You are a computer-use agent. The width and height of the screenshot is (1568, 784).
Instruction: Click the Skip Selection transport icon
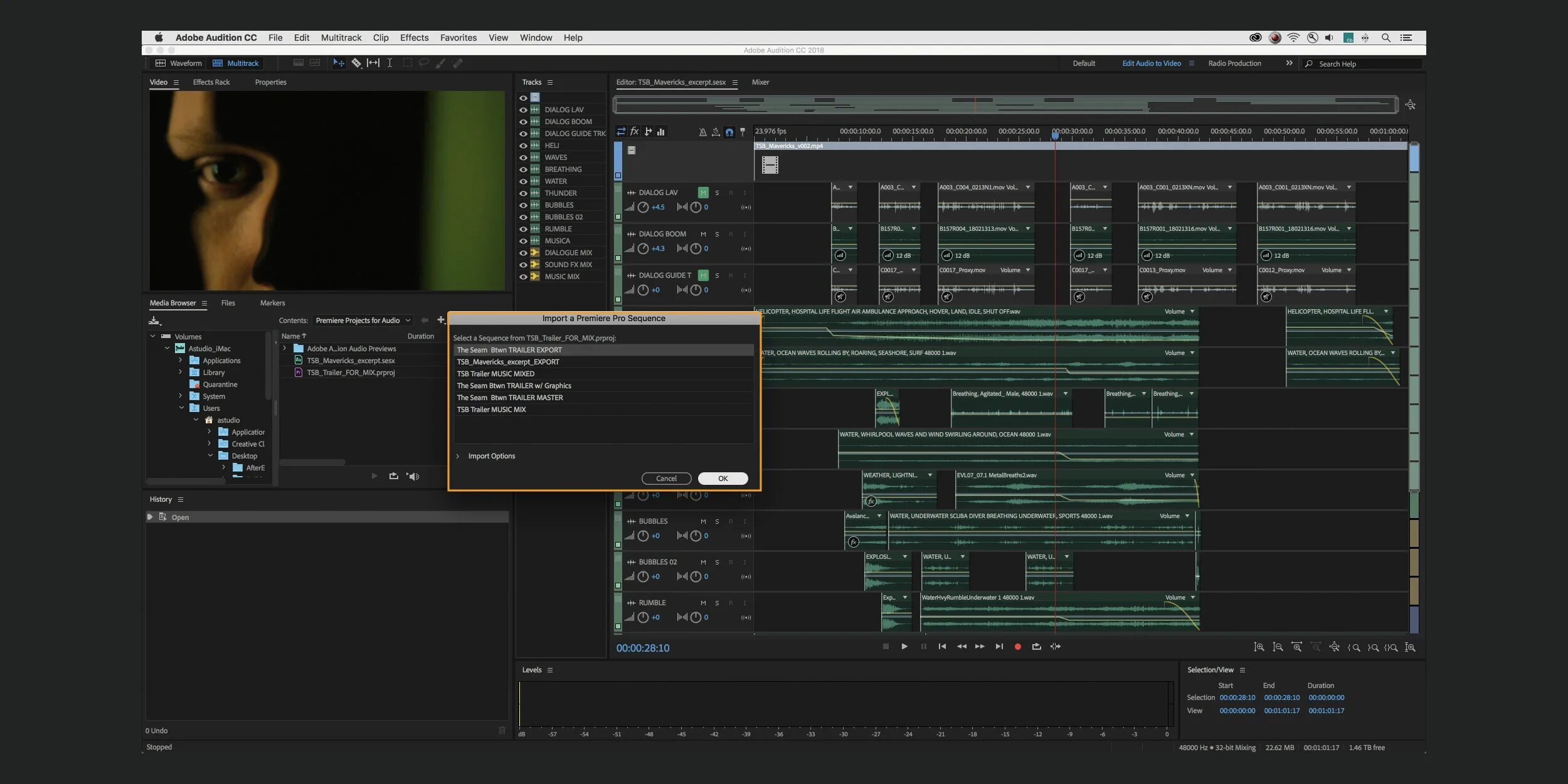[1056, 647]
